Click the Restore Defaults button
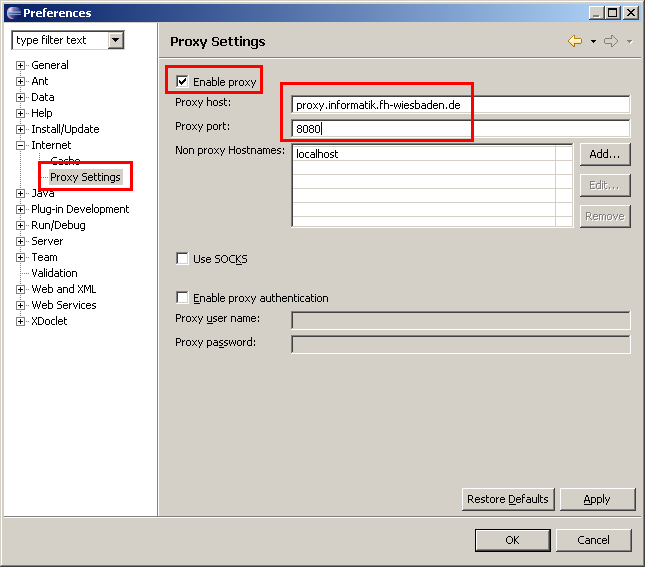 tap(508, 499)
